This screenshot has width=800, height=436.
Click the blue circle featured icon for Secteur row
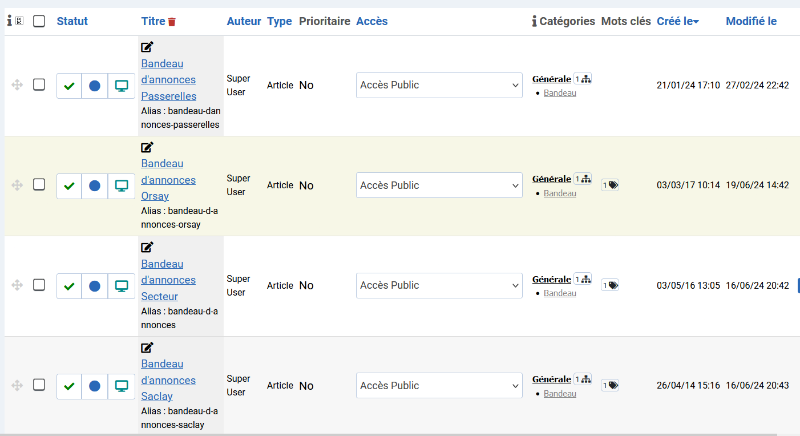[94, 286]
